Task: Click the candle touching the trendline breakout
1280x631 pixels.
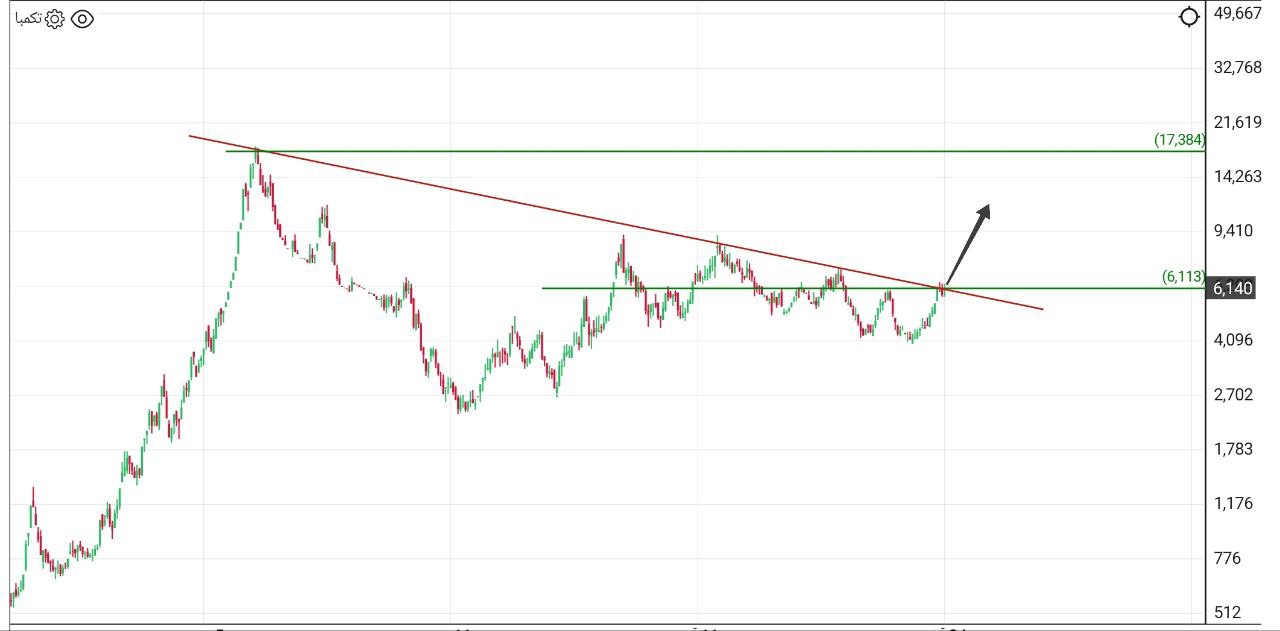Action: [x=940, y=290]
